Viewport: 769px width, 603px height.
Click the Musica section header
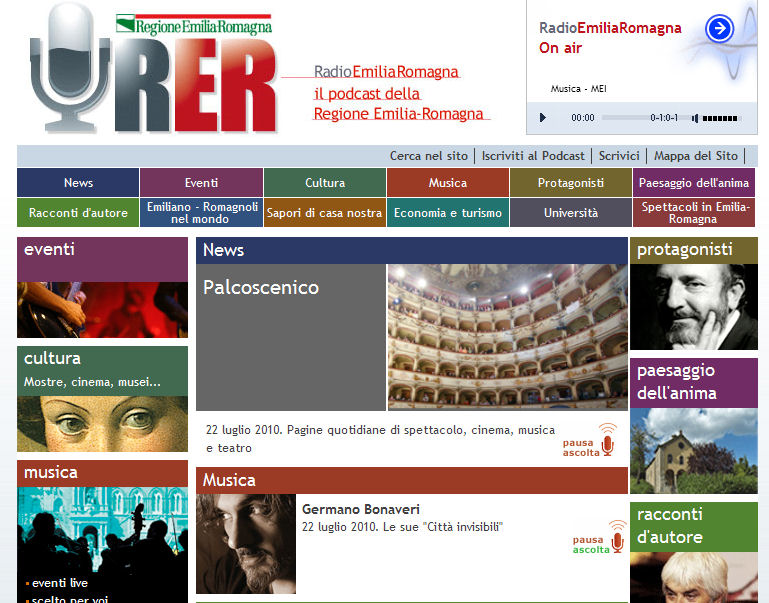tap(412, 480)
